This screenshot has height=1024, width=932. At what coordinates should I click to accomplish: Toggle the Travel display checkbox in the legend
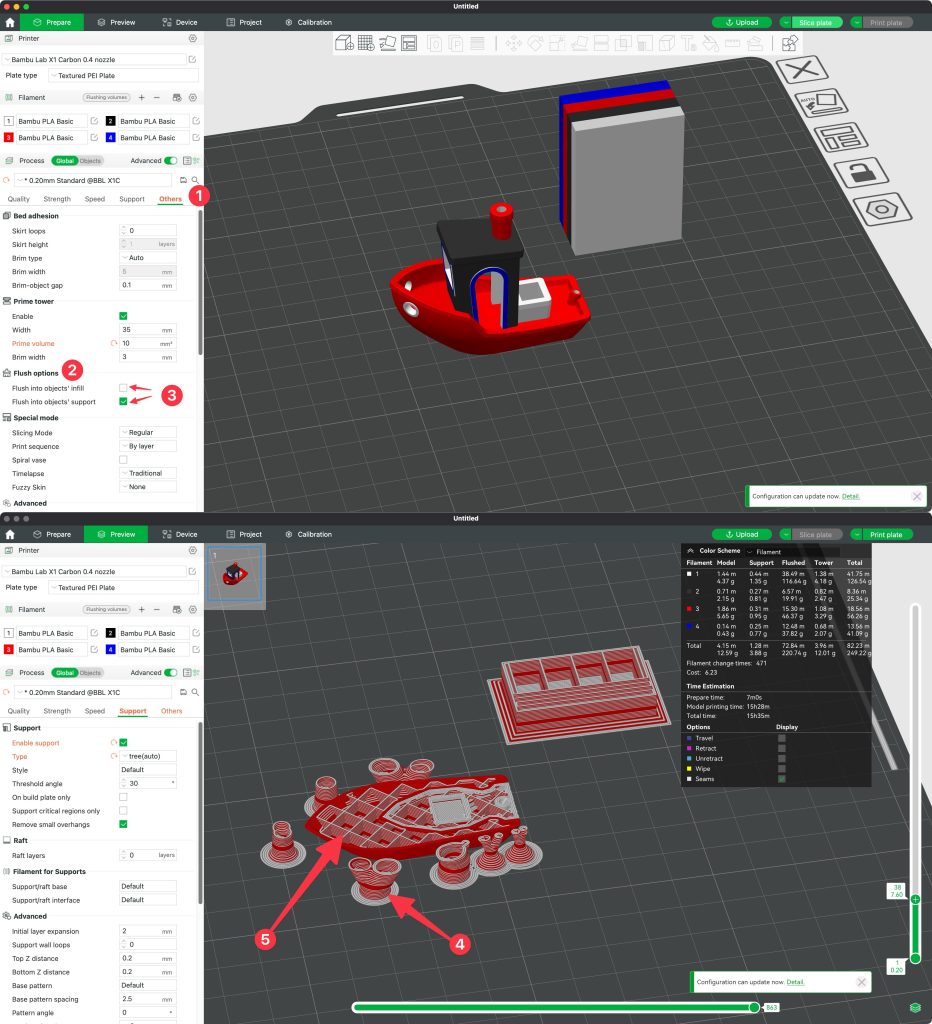pyautogui.click(x=781, y=738)
